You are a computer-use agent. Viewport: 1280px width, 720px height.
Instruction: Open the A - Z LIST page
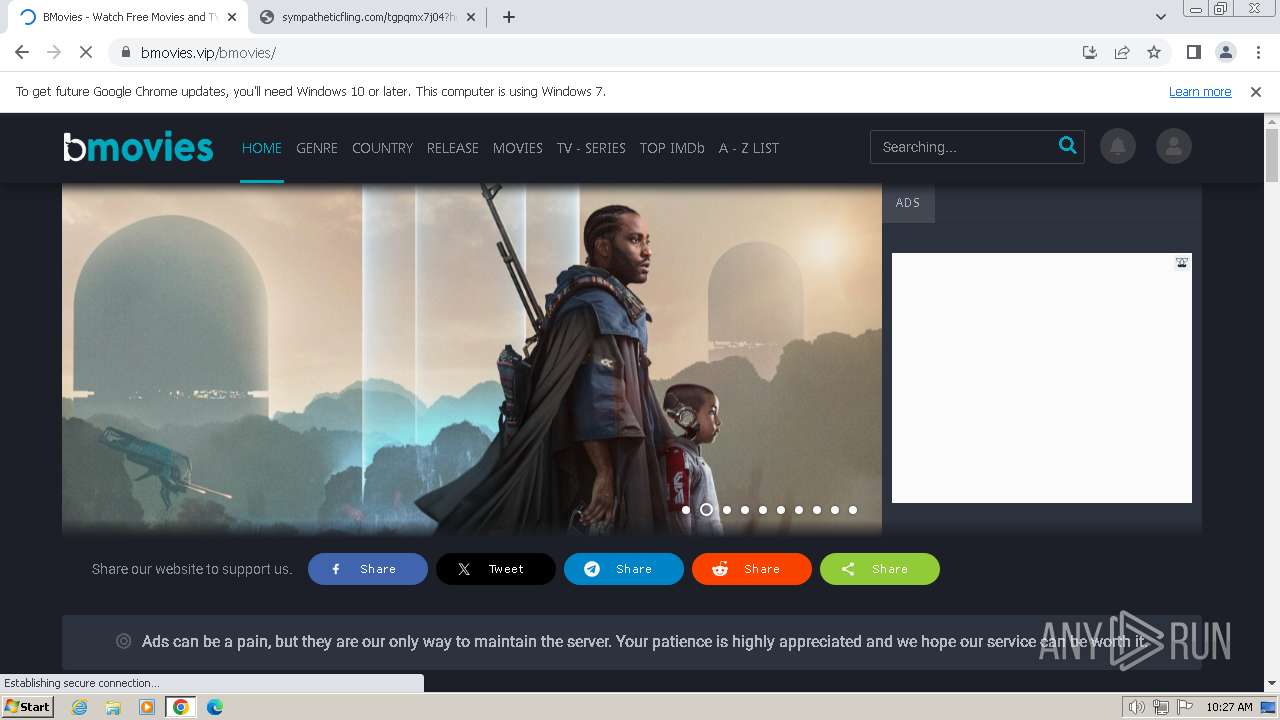point(749,148)
